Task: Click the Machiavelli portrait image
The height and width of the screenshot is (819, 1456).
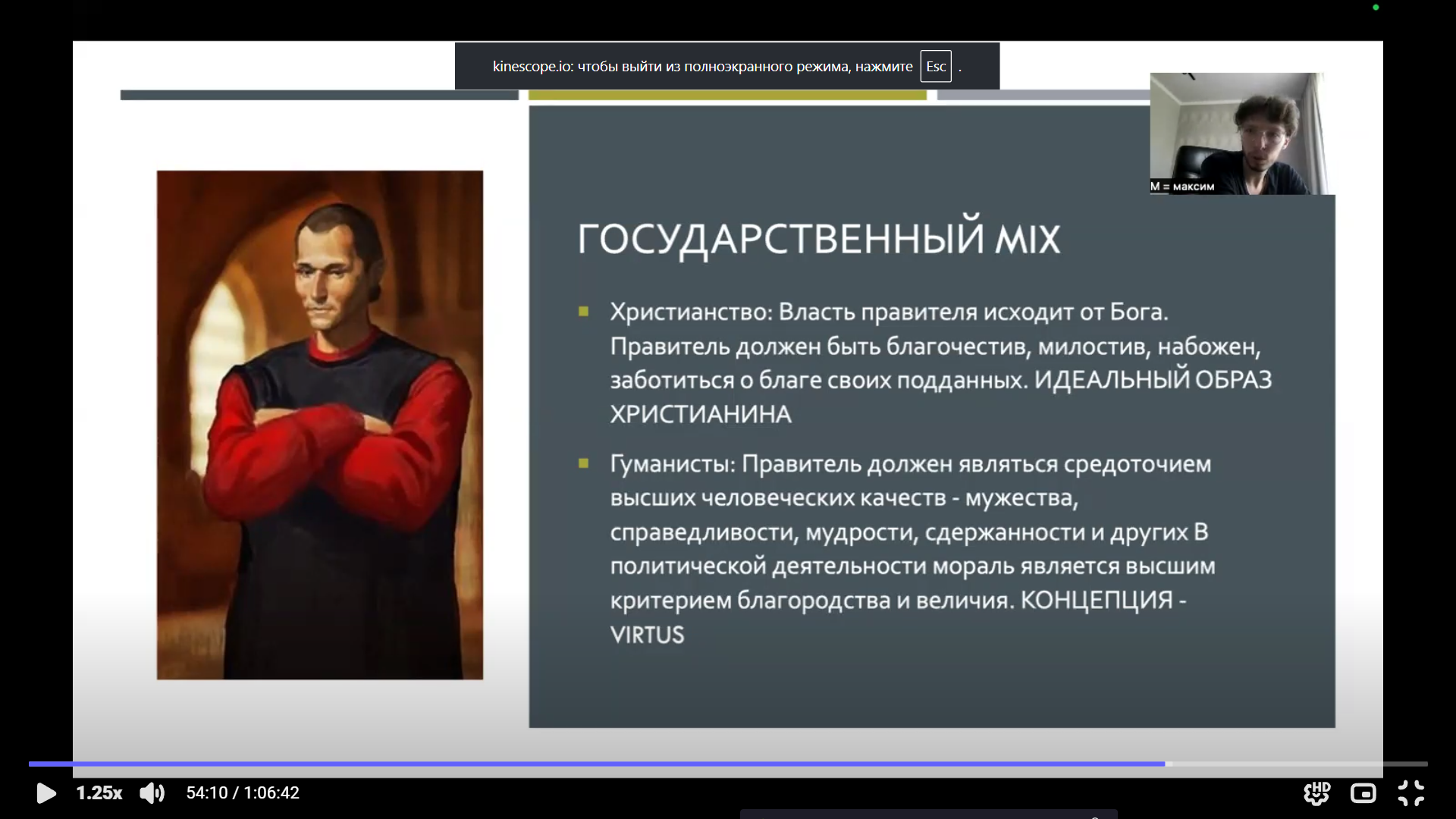Action: (x=319, y=425)
